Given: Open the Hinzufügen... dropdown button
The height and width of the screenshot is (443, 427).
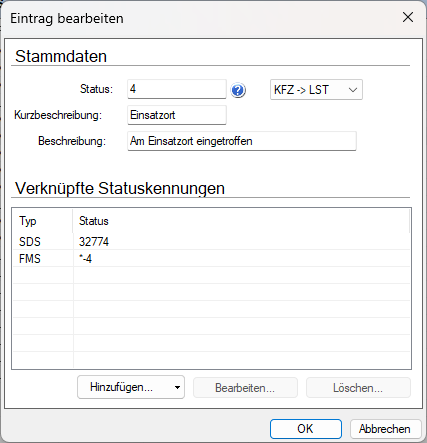Looking at the screenshot, I should click(131, 387).
